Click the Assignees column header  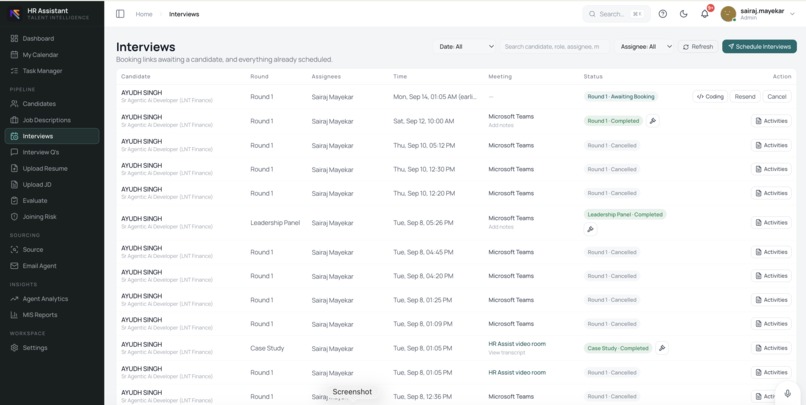coord(326,77)
